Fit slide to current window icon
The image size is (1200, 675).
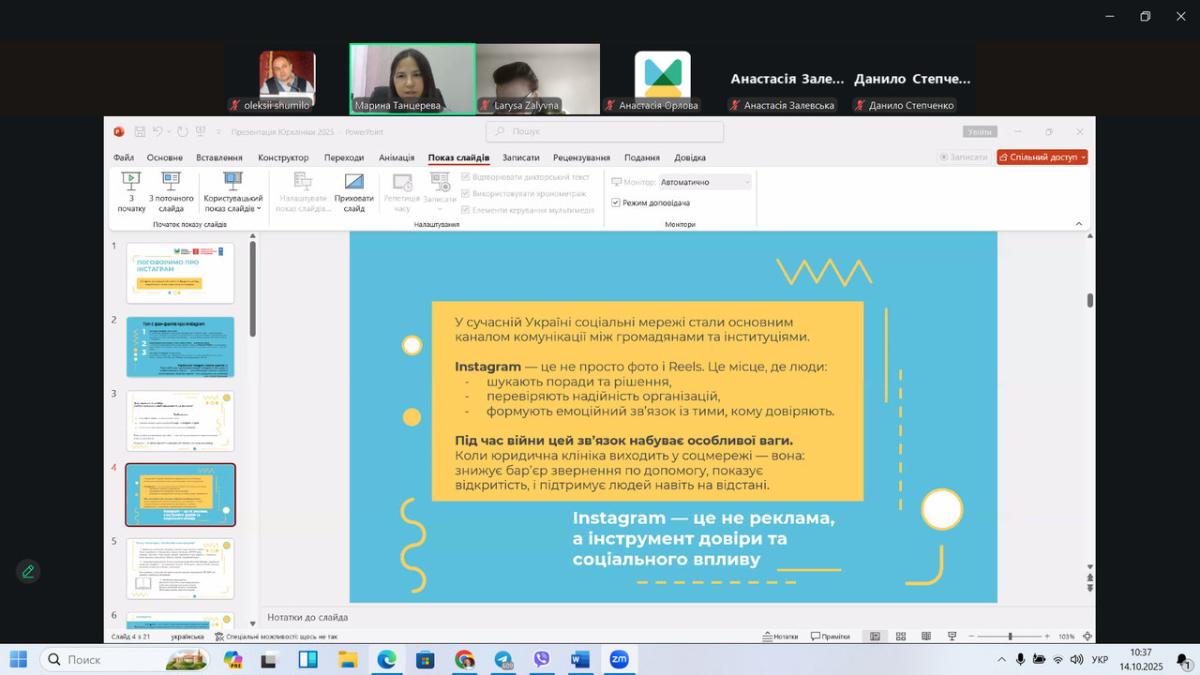point(1084,636)
